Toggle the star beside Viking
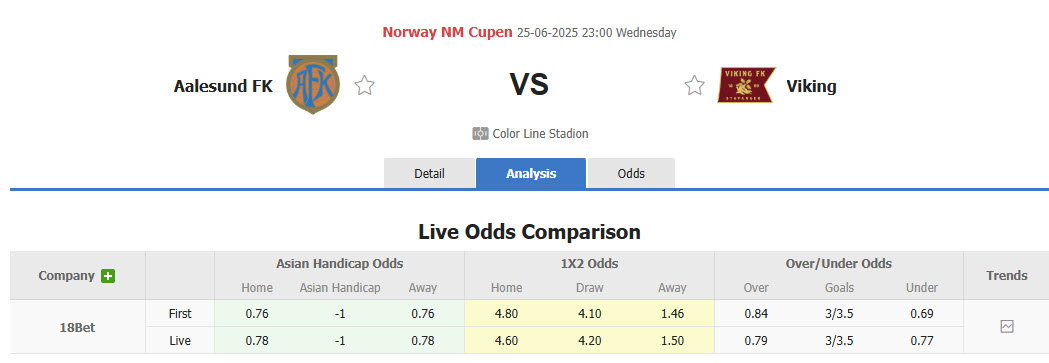1049x363 pixels. [694, 86]
